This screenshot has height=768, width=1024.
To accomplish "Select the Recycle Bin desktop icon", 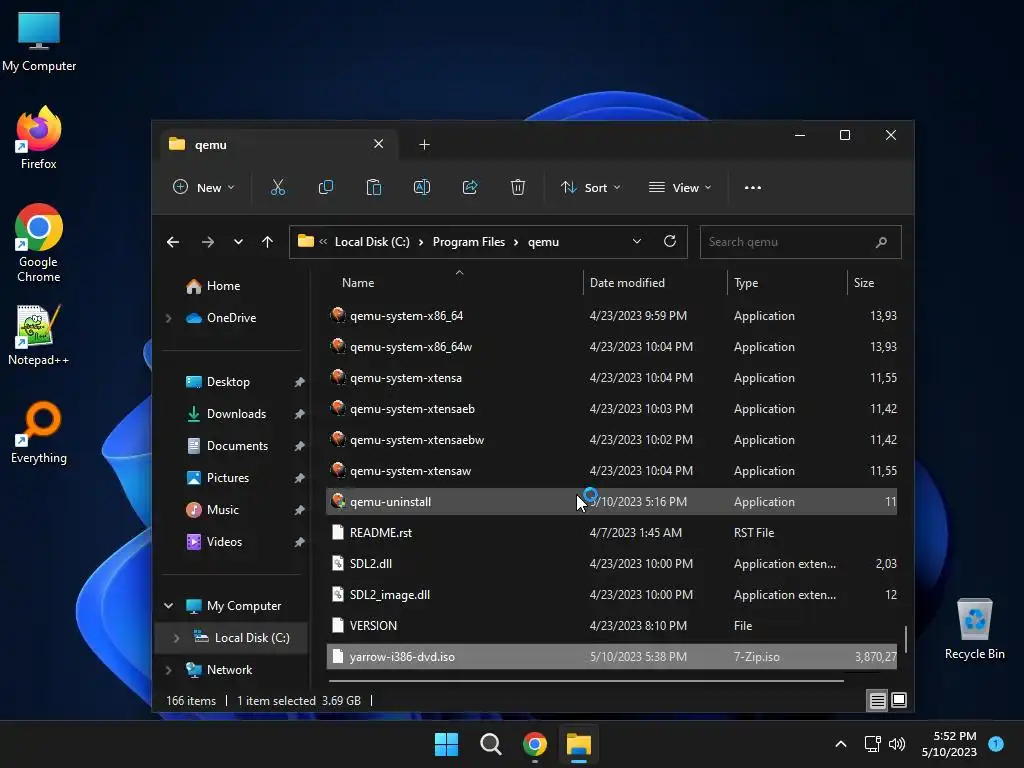I will [x=974, y=630].
